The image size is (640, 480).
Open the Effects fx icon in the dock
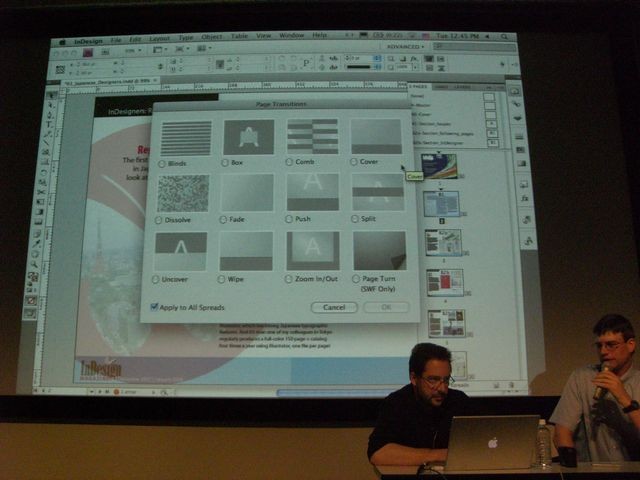click(x=525, y=198)
